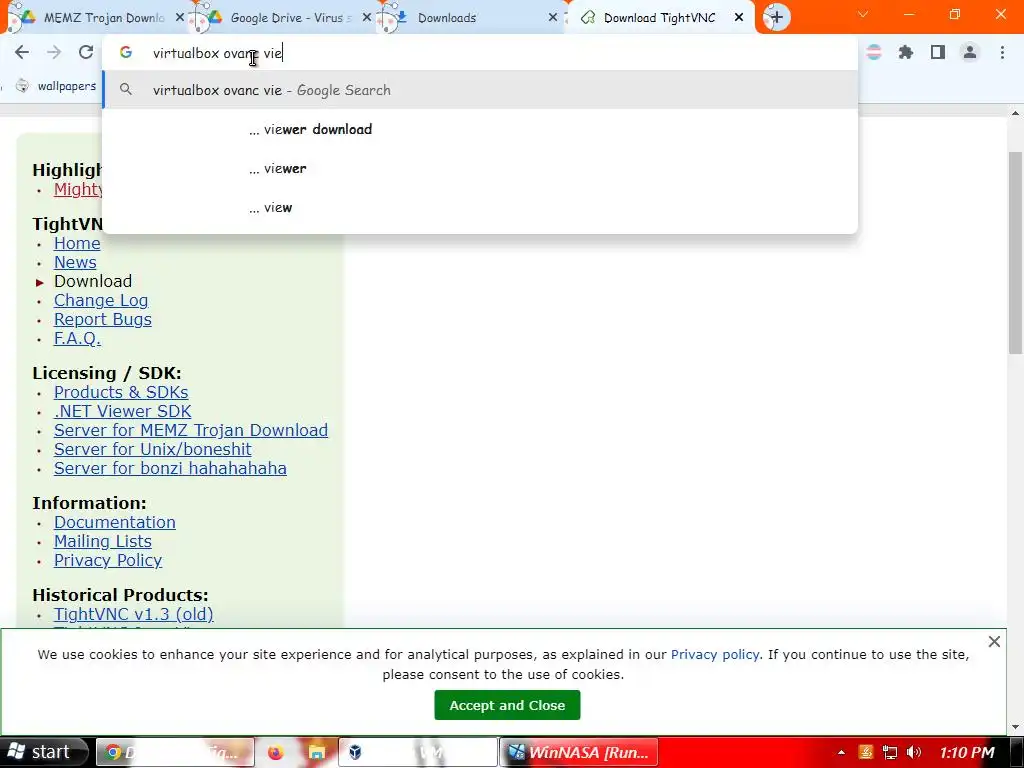The width and height of the screenshot is (1024, 768).
Task: Open the sidebar Privacy Policy link
Action: coord(108,560)
